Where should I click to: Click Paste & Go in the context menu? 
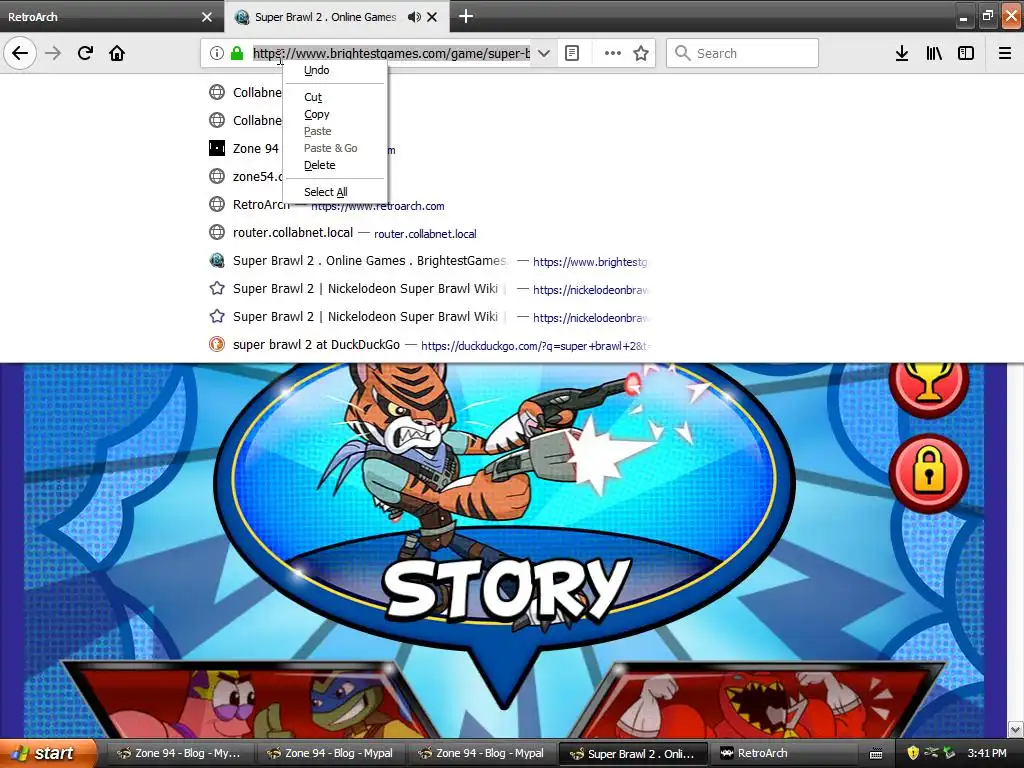(x=336, y=148)
